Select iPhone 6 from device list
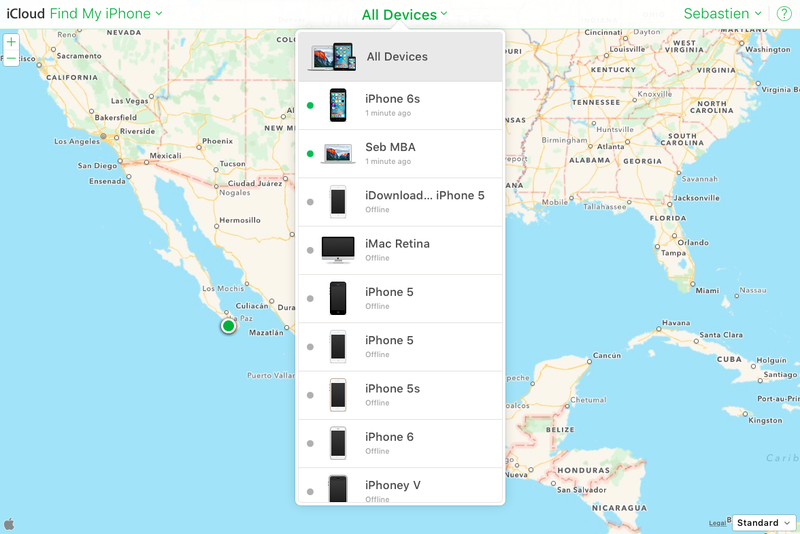 [x=401, y=444]
